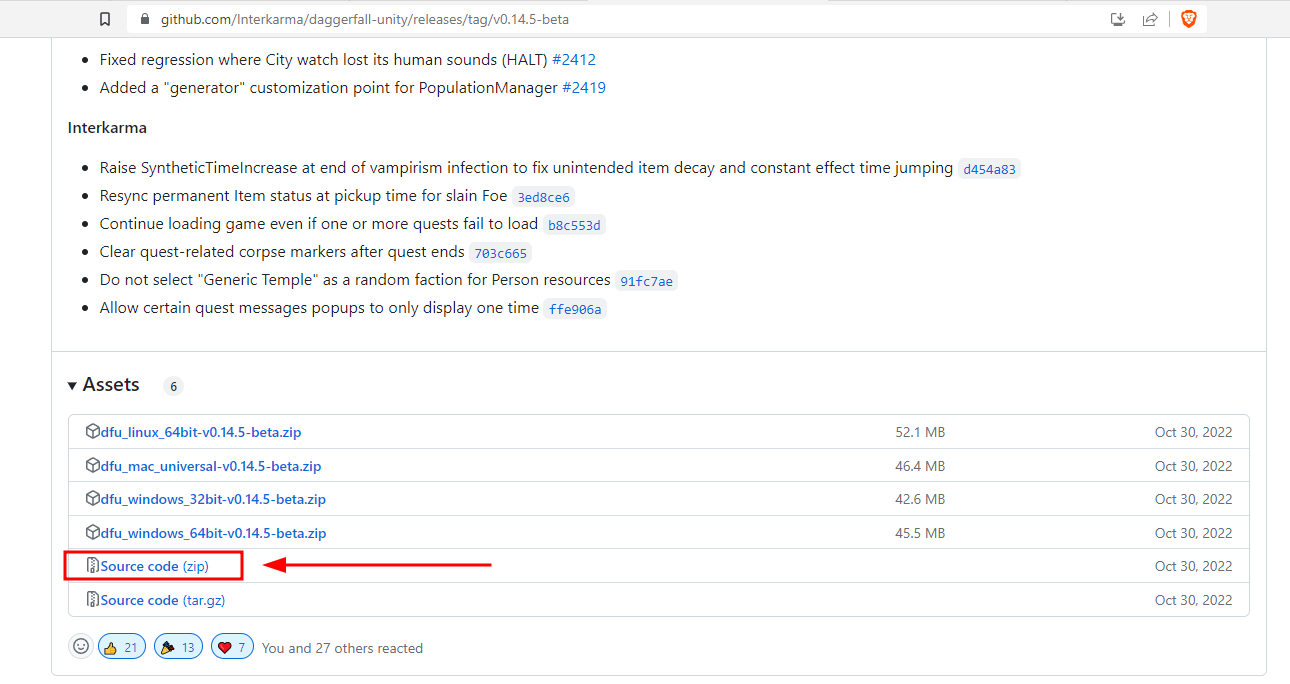Open pull request #2419 link
Viewport: 1290px width, 684px height.
coord(584,88)
